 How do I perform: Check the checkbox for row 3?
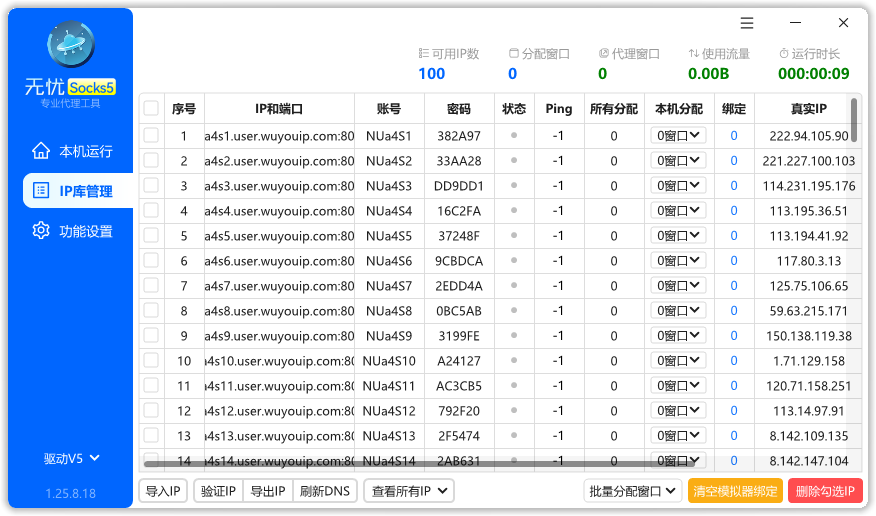151,186
